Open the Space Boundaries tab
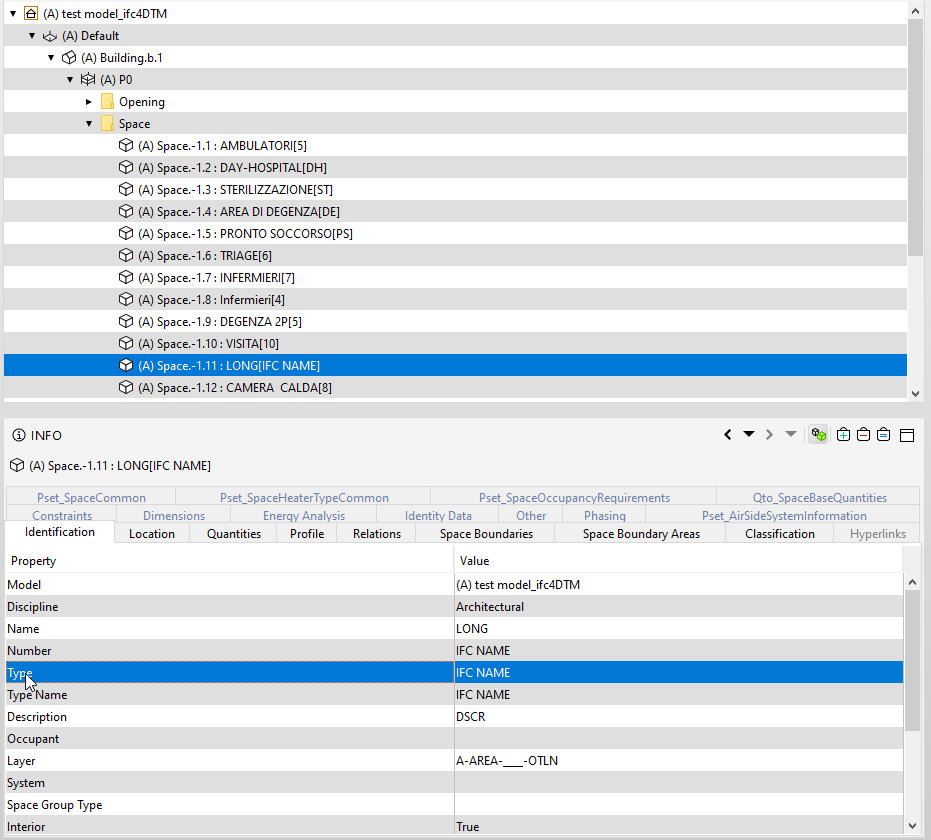The width and height of the screenshot is (931, 840). (486, 534)
